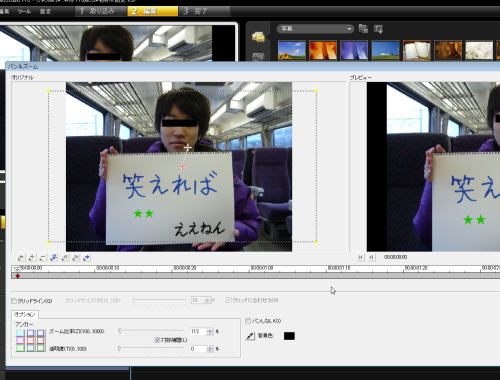Select the bottom-left green anchor box
This screenshot has width=500, height=380.
tap(20, 348)
